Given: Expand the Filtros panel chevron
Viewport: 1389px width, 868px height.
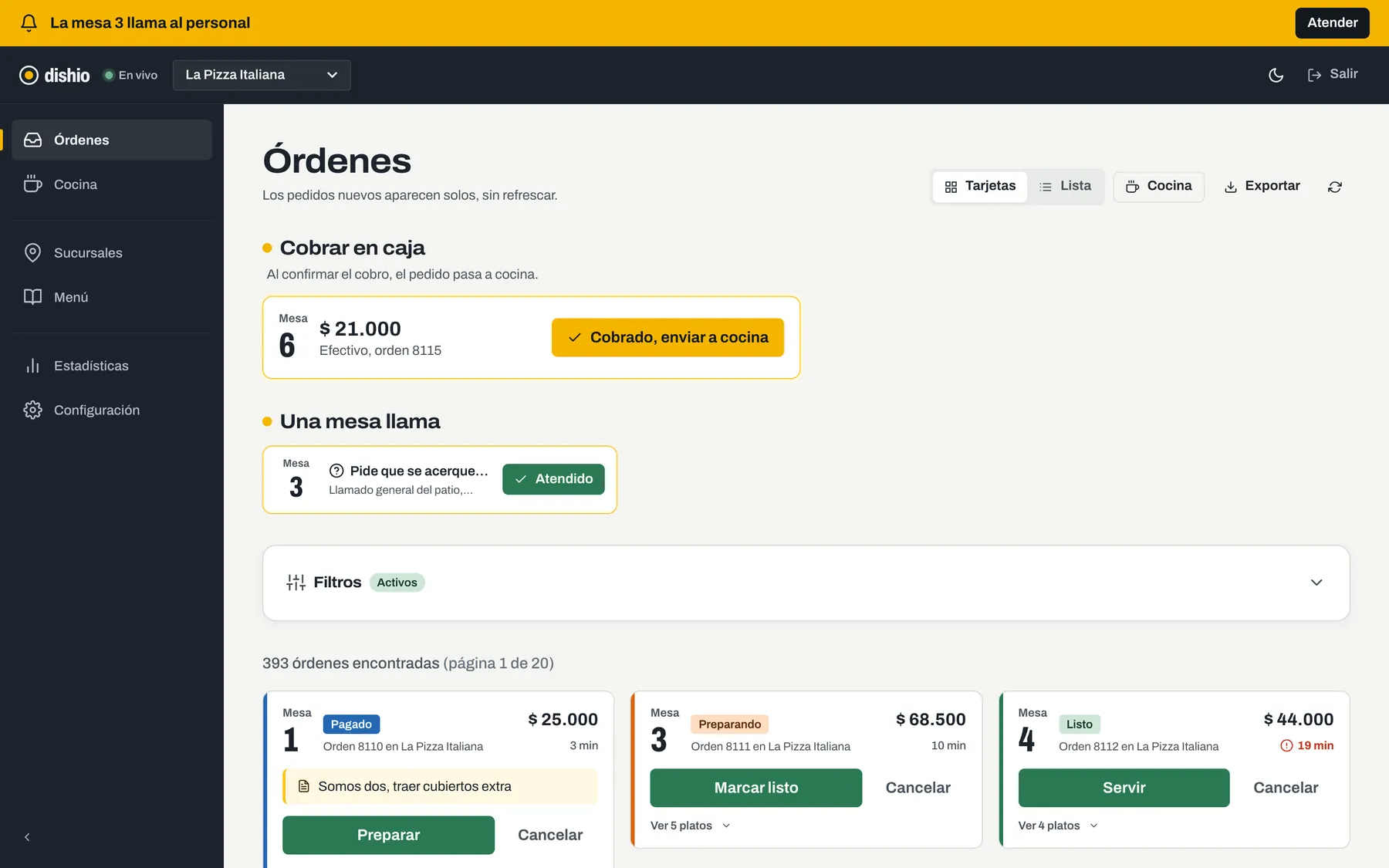Looking at the screenshot, I should pos(1316,583).
